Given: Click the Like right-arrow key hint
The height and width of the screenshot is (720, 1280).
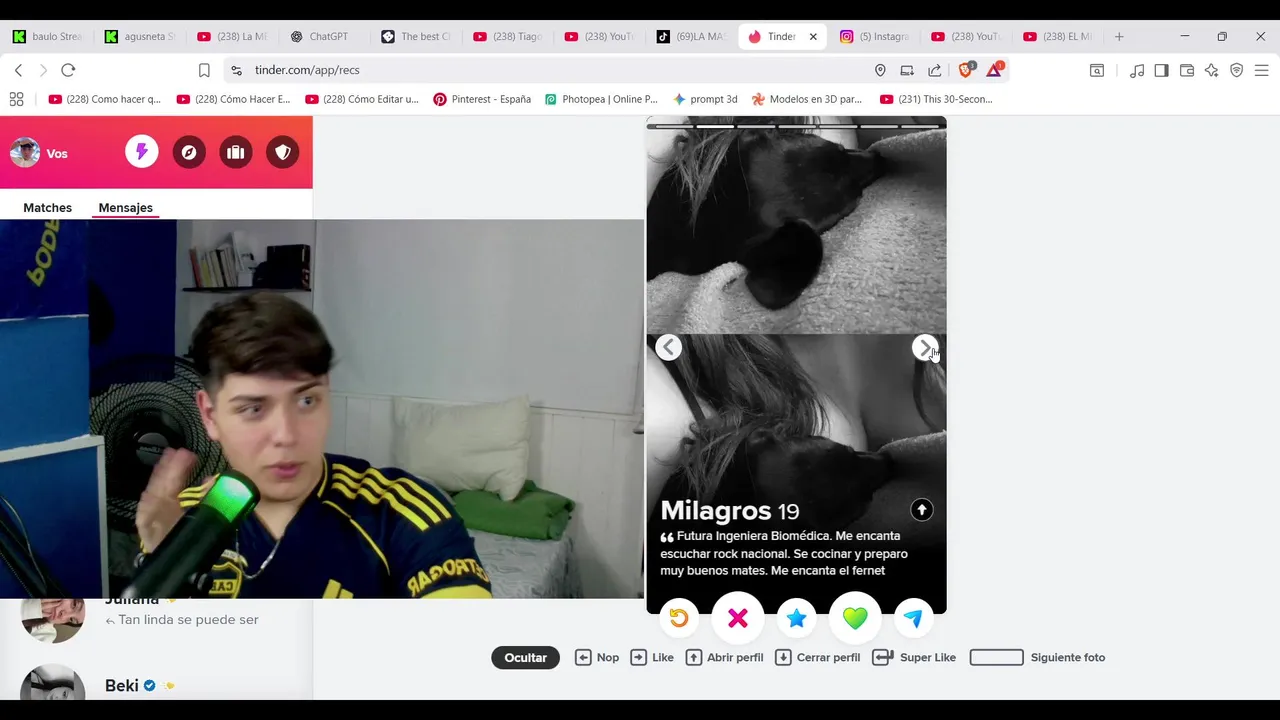Looking at the screenshot, I should click(652, 657).
